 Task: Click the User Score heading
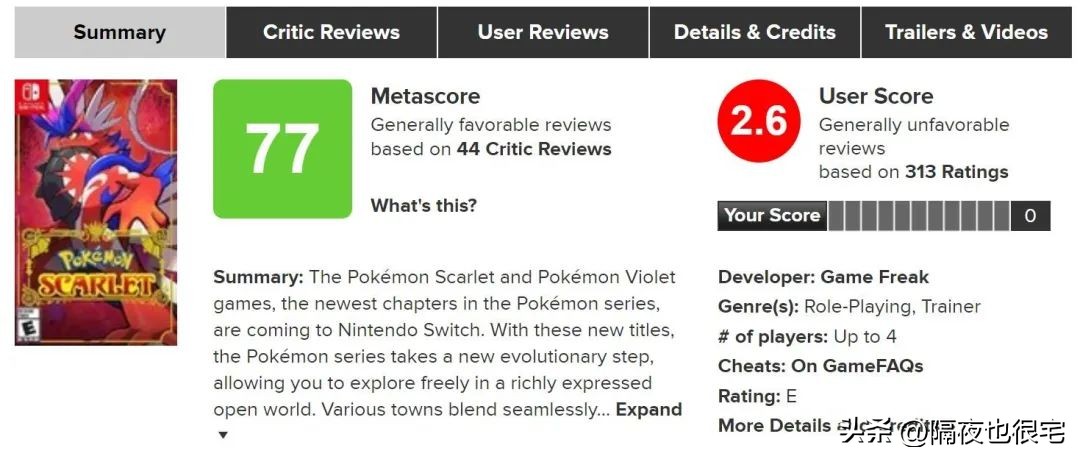click(x=876, y=97)
